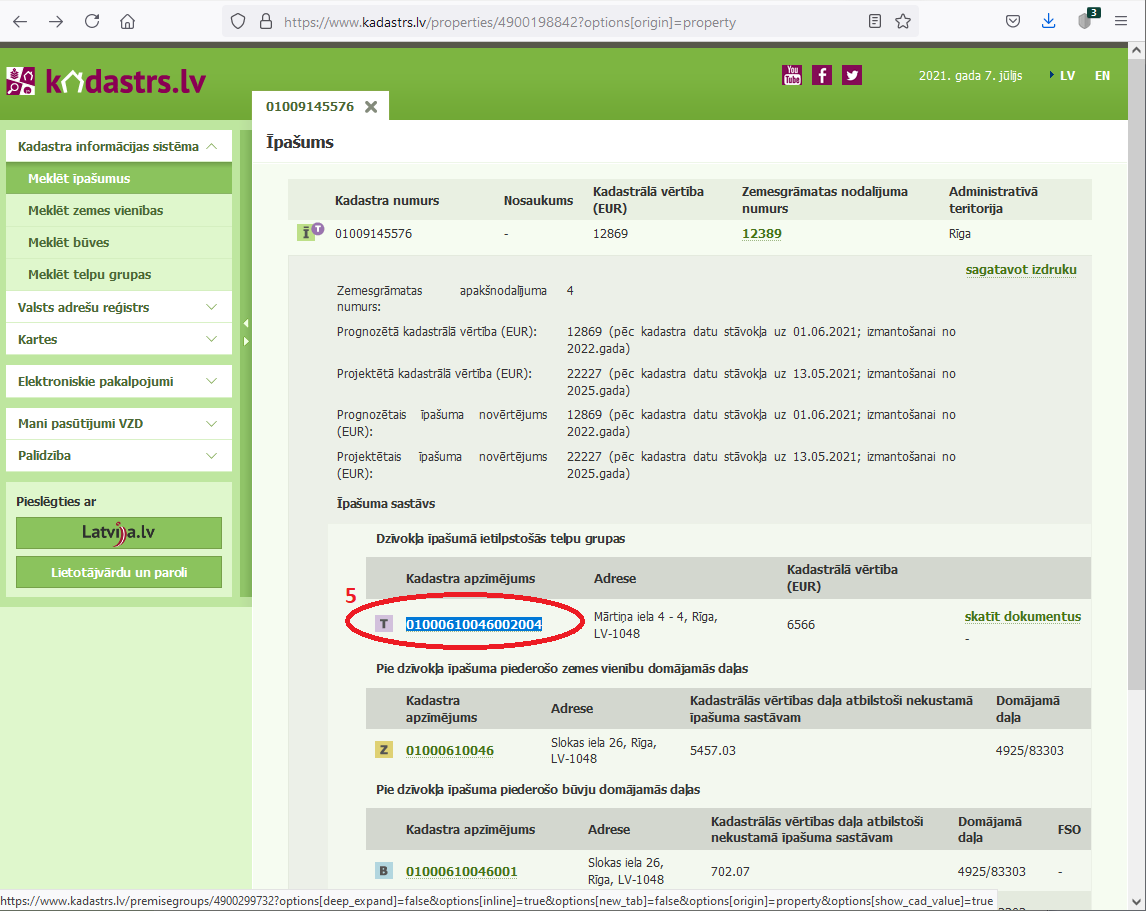Image resolution: width=1147 pixels, height=911 pixels.
Task: Log in with Latvija.lv button
Action: tap(119, 533)
